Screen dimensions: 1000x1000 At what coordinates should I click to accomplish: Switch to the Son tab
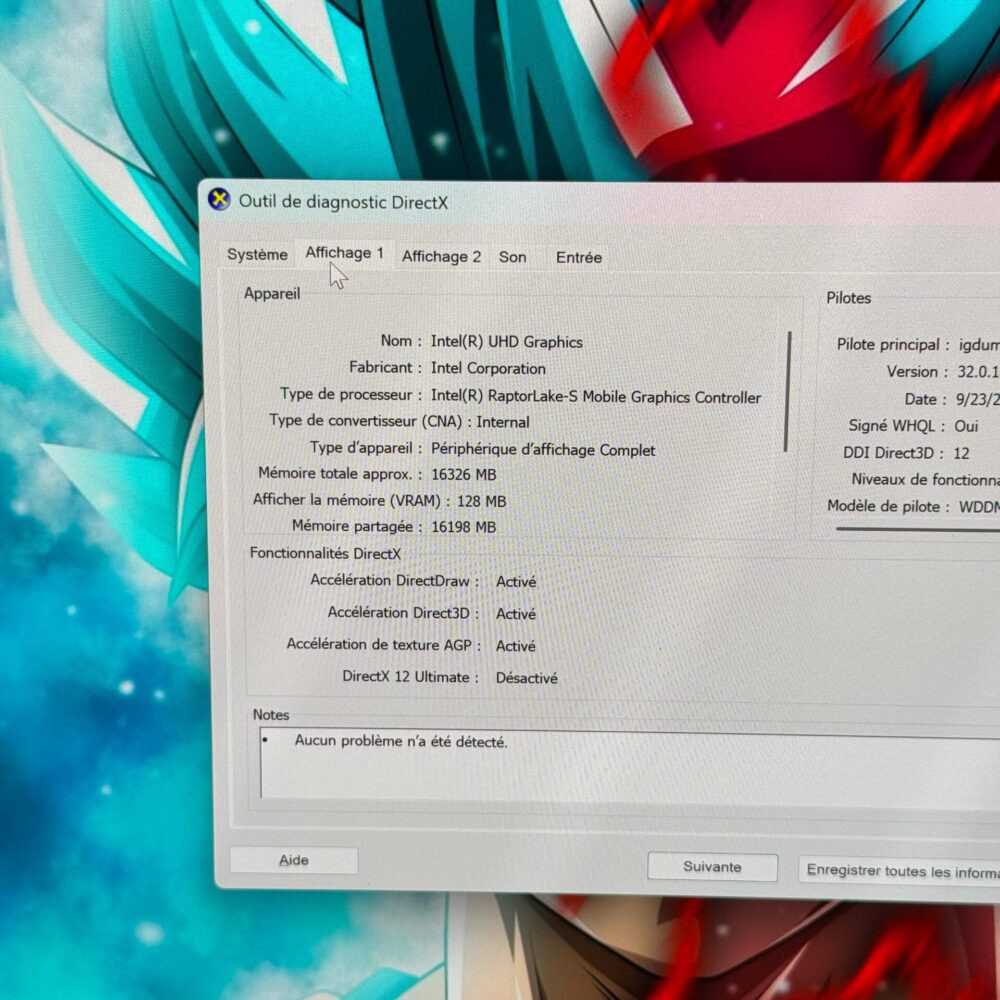point(513,257)
